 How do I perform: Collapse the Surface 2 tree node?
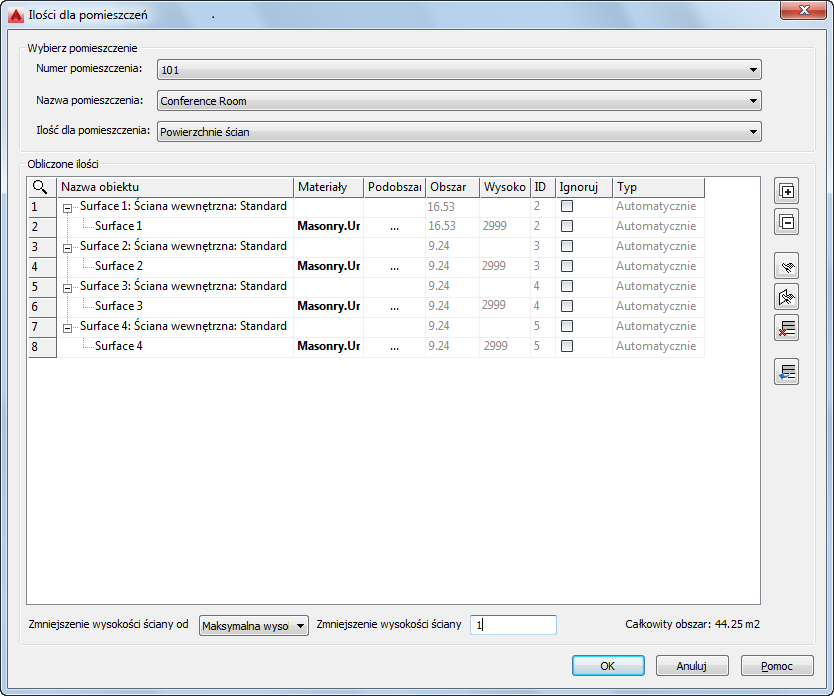tap(68, 248)
